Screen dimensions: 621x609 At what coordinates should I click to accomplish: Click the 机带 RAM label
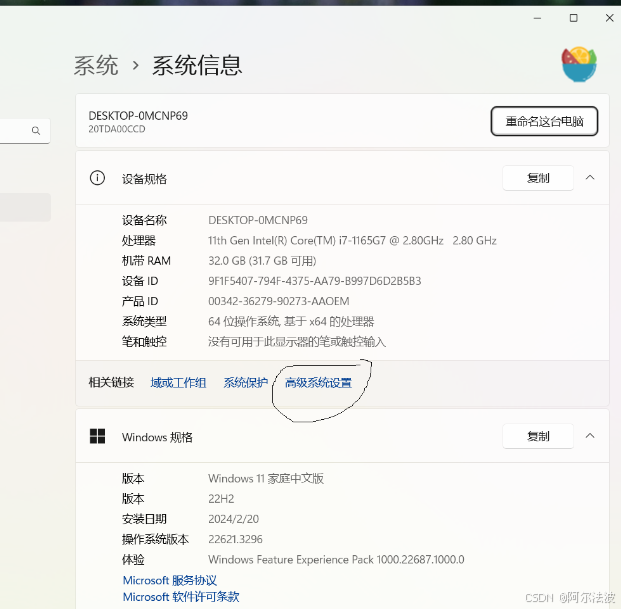[x=146, y=261]
